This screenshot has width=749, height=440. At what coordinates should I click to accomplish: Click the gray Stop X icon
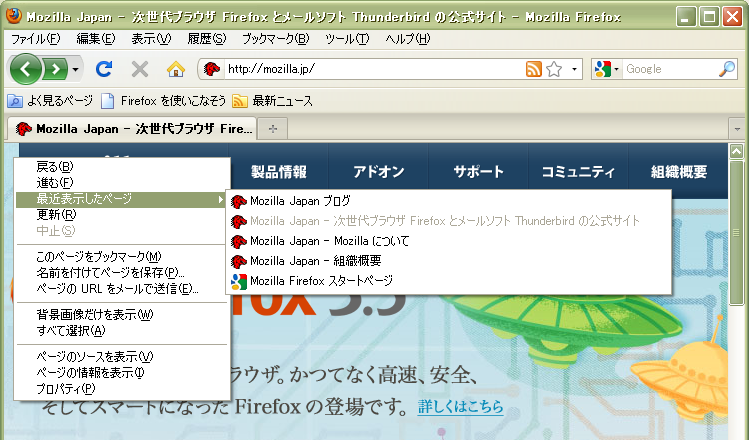(139, 69)
